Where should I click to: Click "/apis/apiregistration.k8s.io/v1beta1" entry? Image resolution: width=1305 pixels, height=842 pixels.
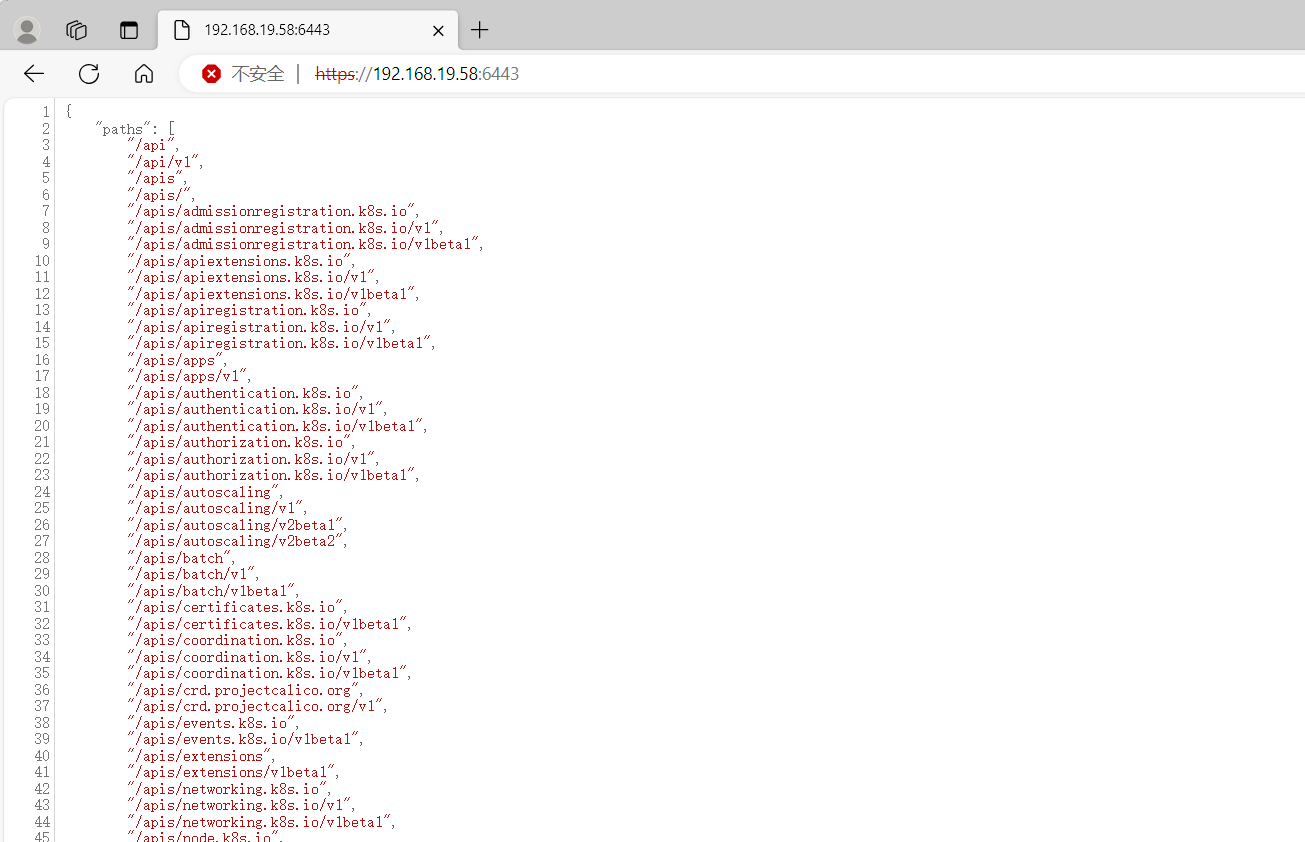point(280,343)
